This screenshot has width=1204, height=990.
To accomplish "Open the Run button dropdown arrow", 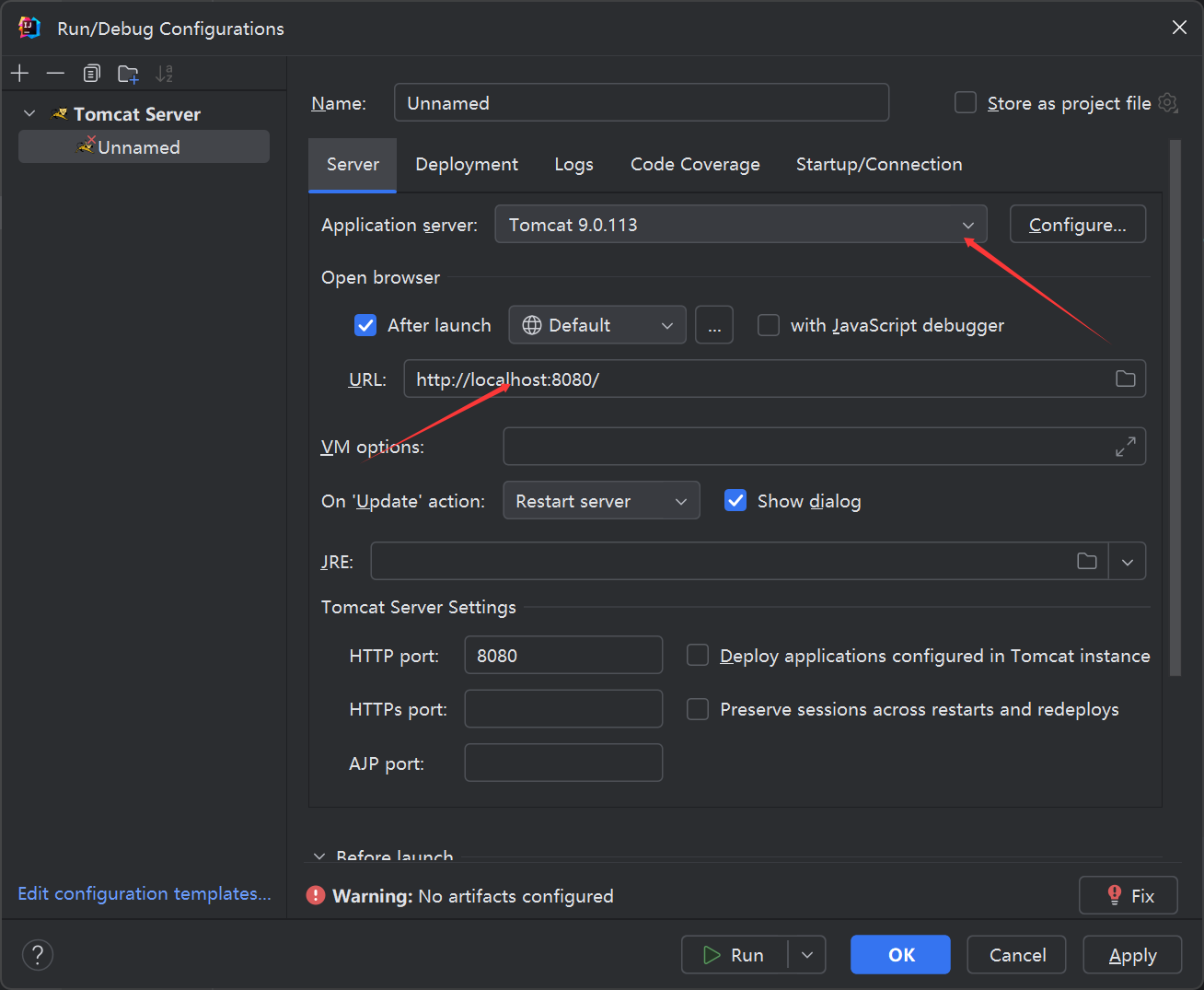I will point(807,955).
